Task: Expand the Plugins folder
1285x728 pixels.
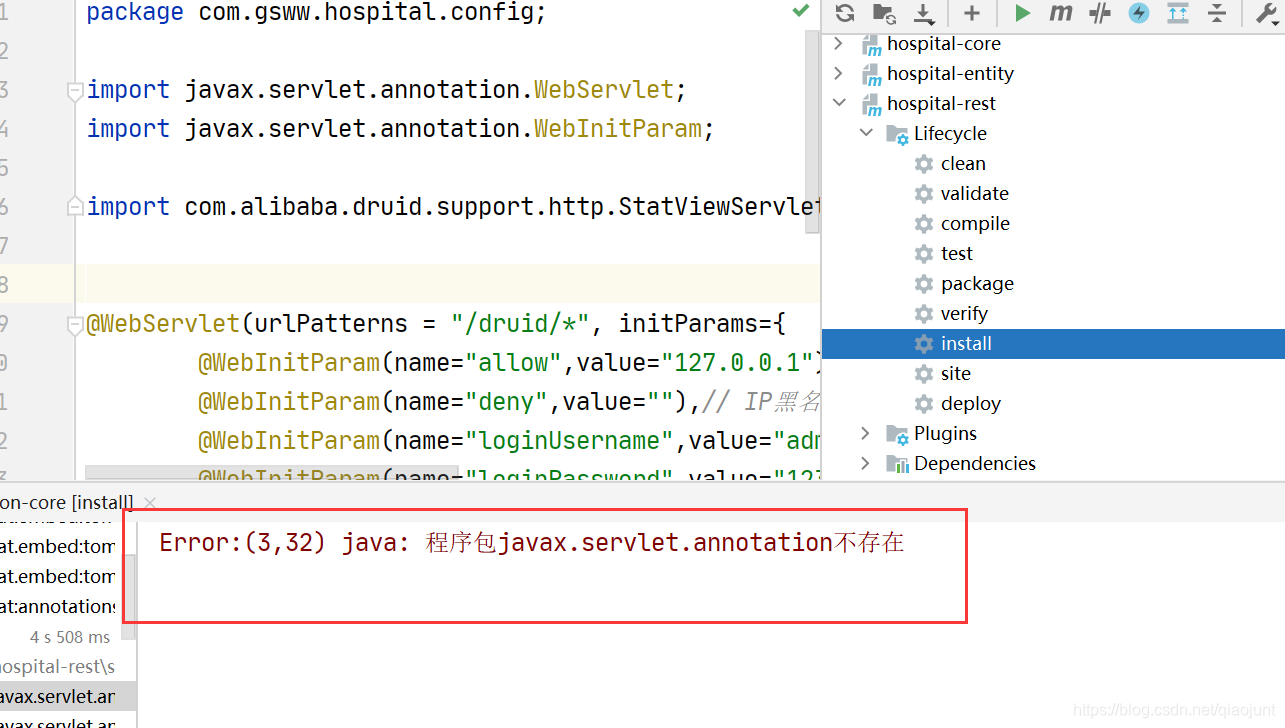Action: (x=866, y=433)
